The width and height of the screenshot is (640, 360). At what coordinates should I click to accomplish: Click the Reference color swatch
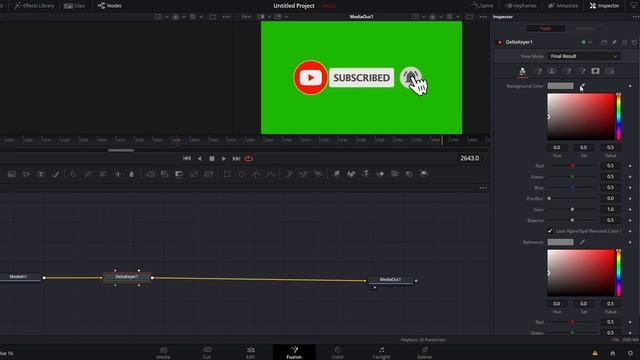[x=560, y=242]
